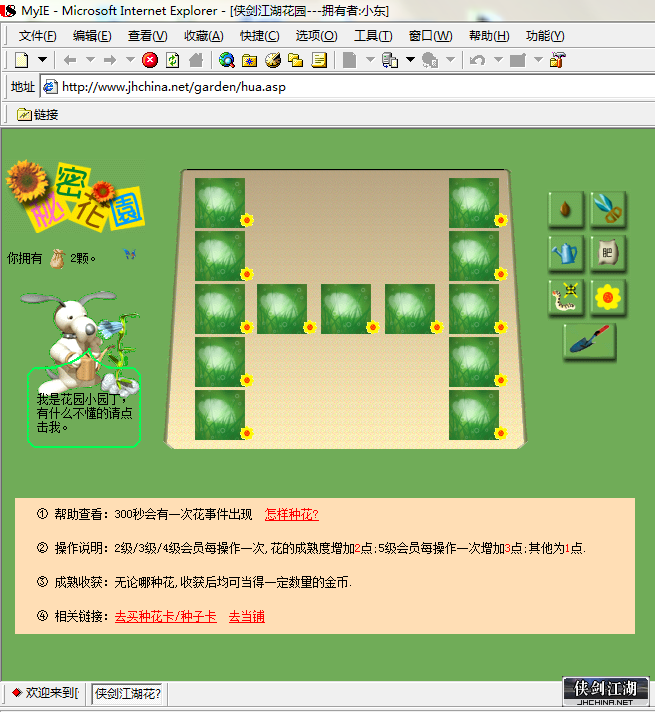Open the 选项(O) menu
This screenshot has width=655, height=712.
click(x=317, y=35)
